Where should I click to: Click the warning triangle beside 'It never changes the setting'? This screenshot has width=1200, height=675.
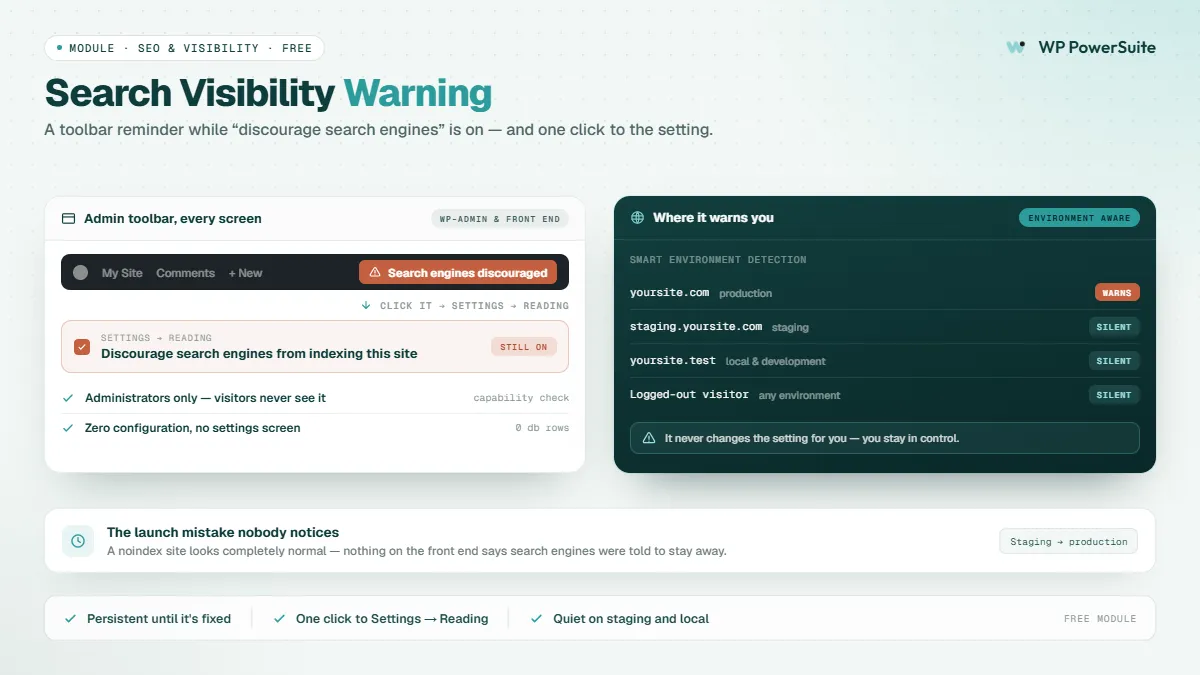coord(649,438)
